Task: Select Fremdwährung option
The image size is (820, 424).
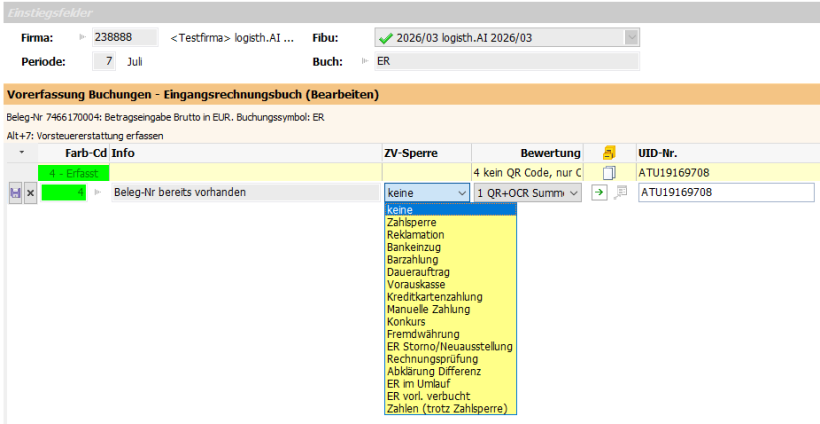Action: pyautogui.click(x=451, y=334)
